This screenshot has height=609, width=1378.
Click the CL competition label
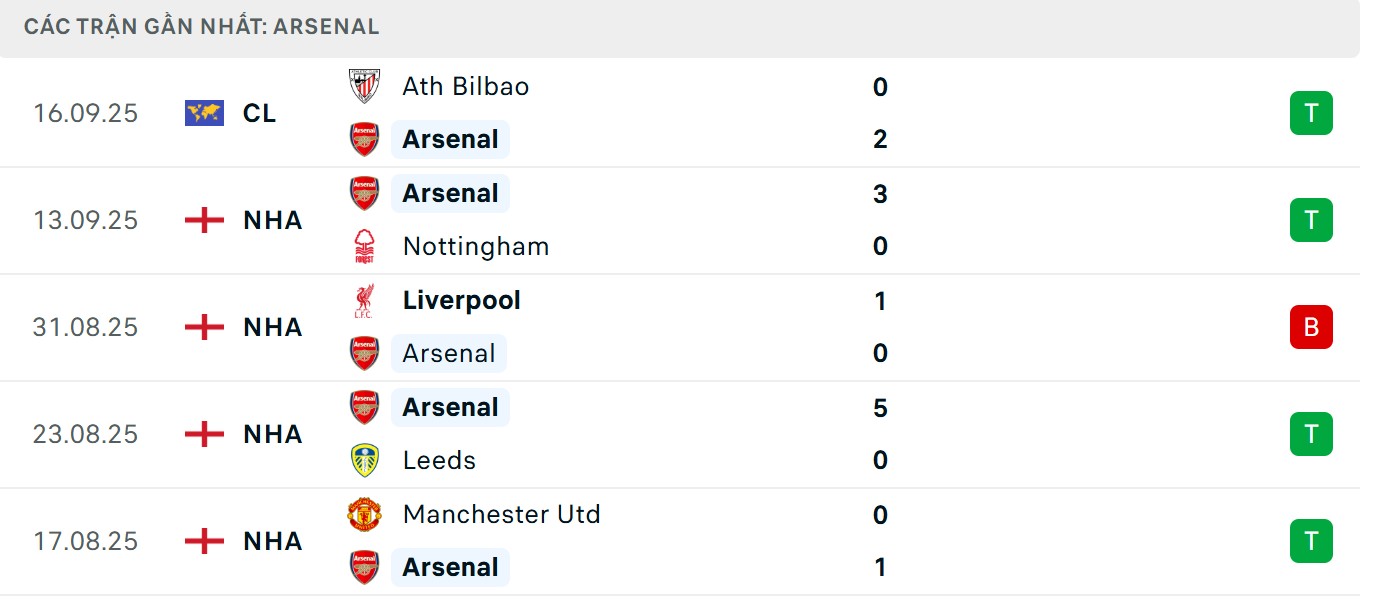260,113
